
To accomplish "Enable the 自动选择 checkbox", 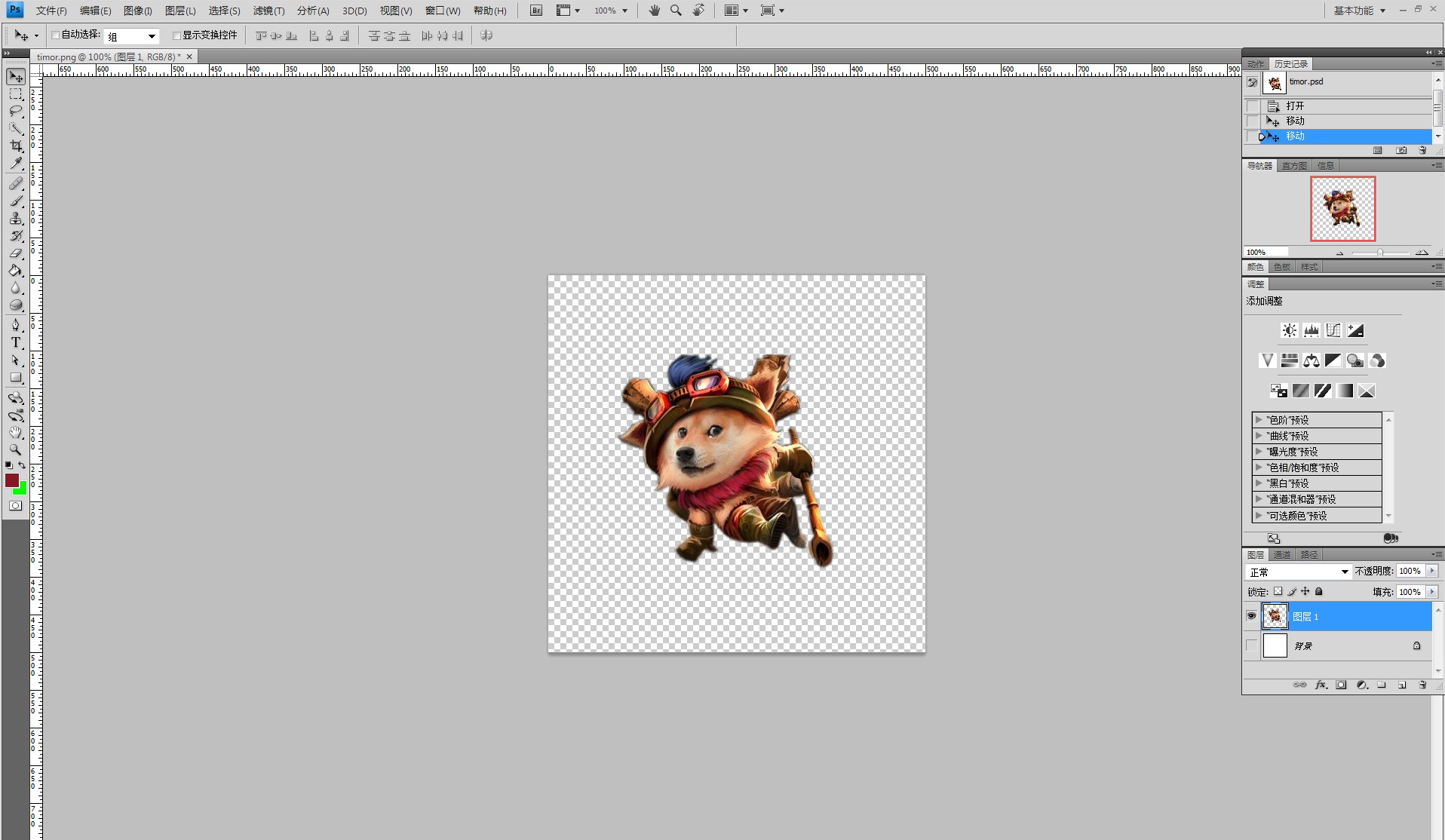I will (55, 35).
